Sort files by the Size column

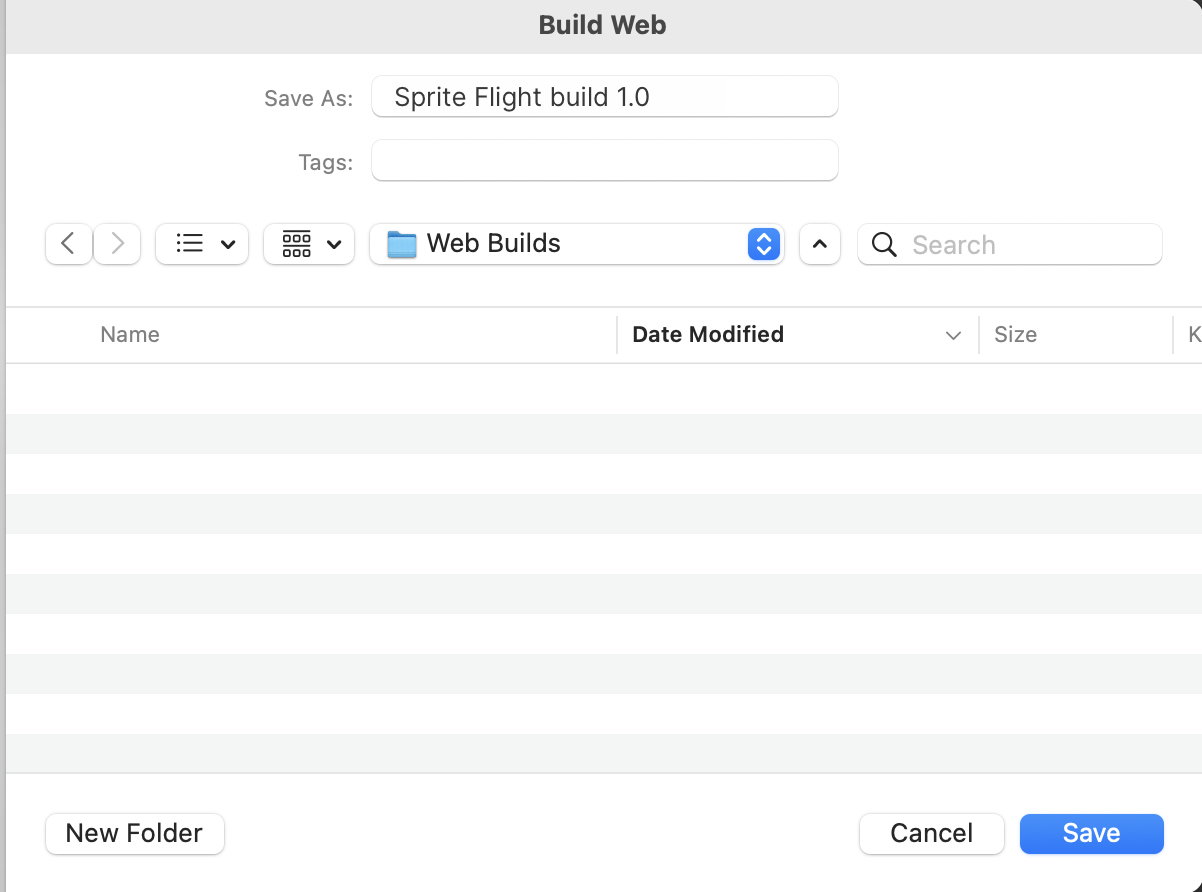[x=1015, y=335]
